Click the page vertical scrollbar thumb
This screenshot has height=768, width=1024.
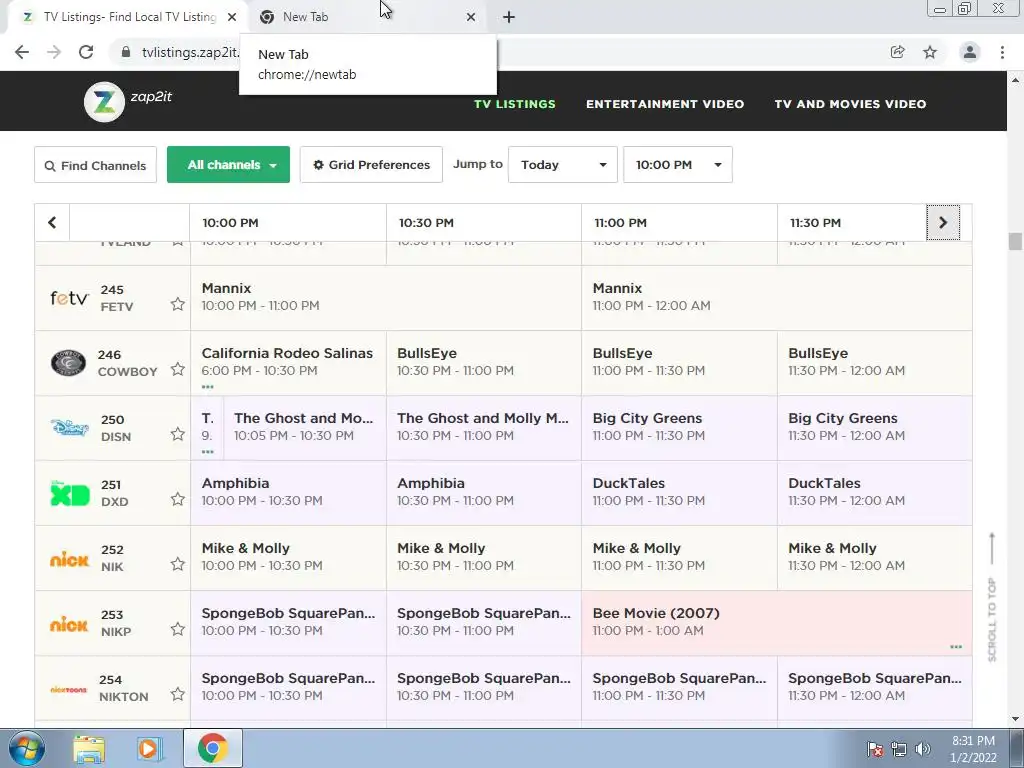1014,240
